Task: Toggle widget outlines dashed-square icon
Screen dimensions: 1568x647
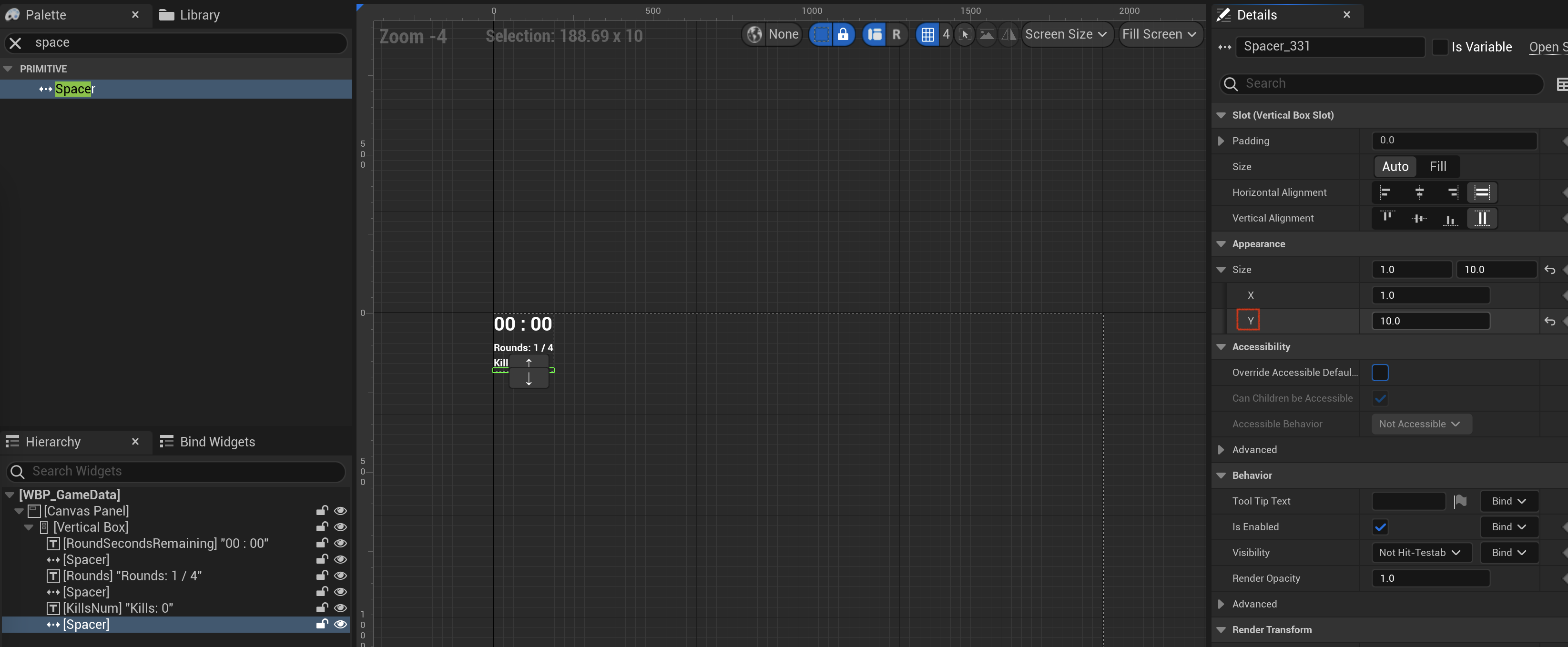Action: point(821,35)
